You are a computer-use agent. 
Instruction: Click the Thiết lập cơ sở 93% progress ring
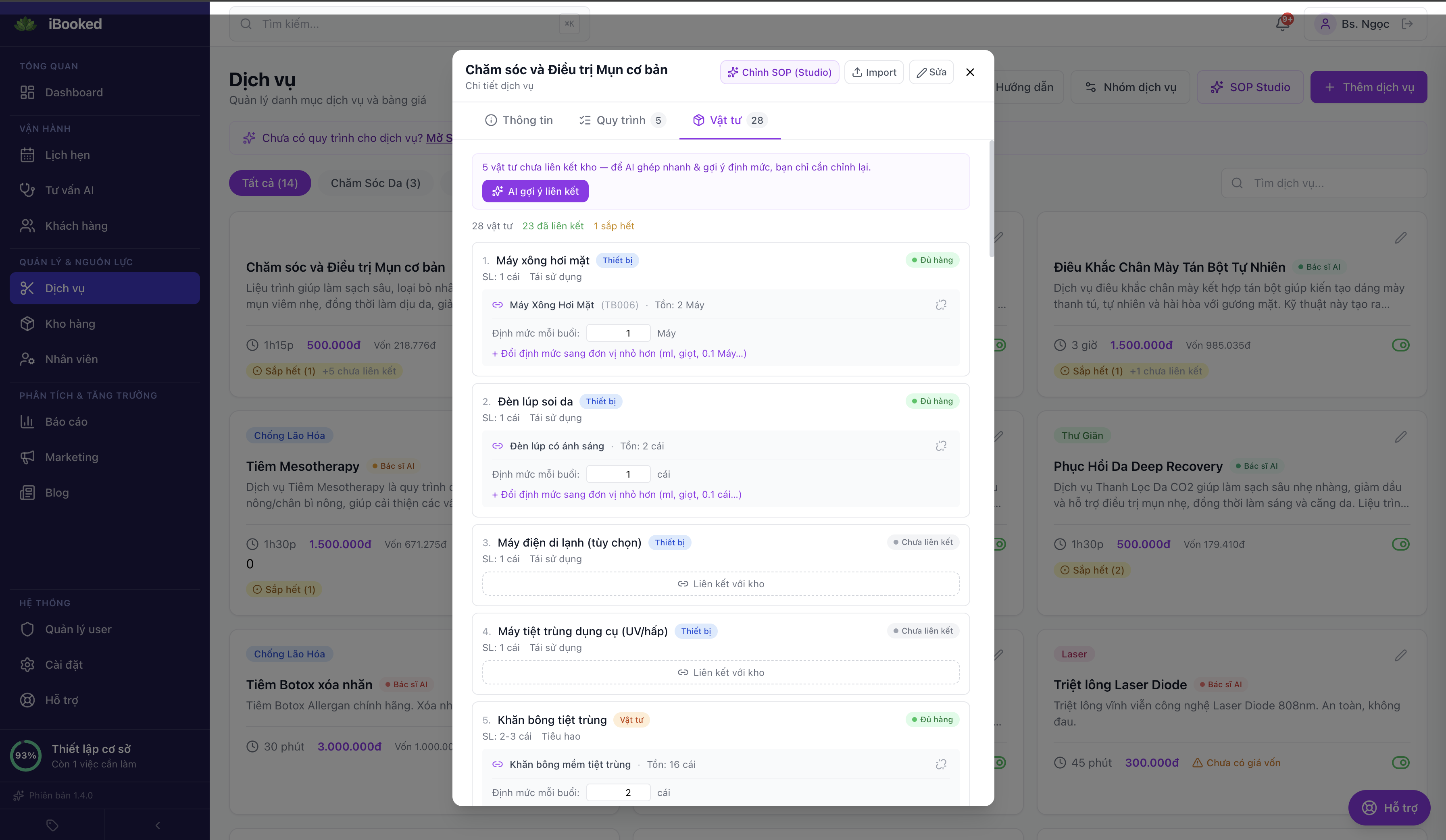pos(26,755)
